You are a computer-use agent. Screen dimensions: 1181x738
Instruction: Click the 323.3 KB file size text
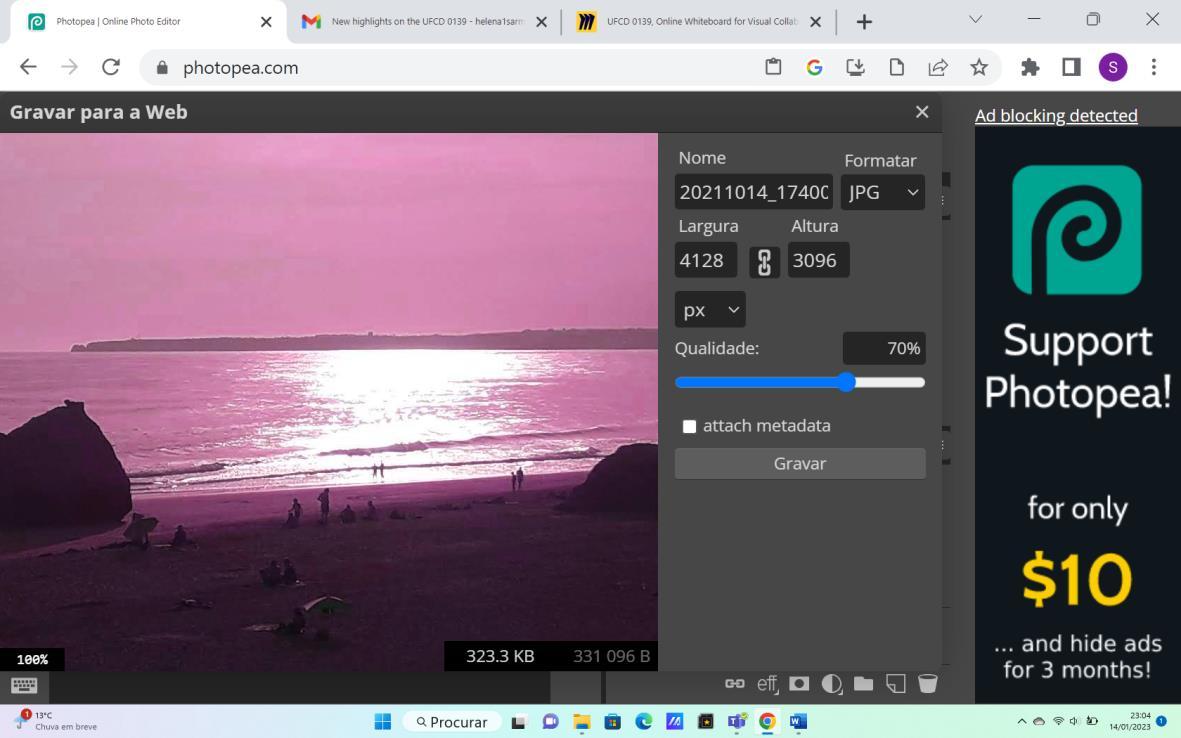(x=500, y=657)
